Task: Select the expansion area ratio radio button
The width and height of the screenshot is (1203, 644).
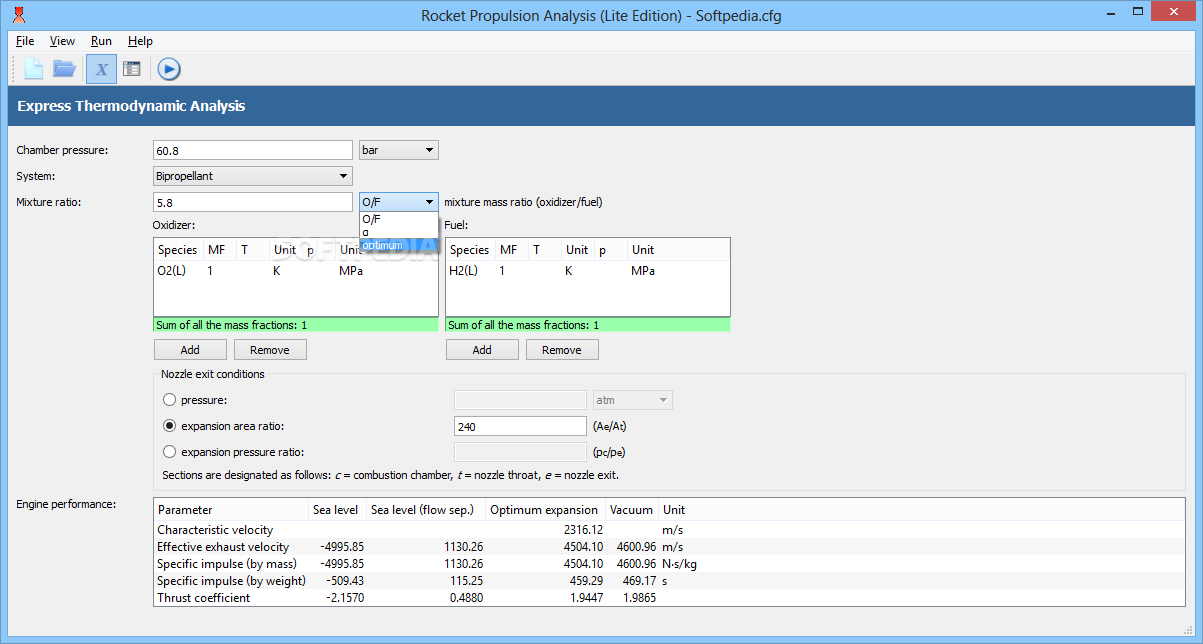Action: point(169,426)
